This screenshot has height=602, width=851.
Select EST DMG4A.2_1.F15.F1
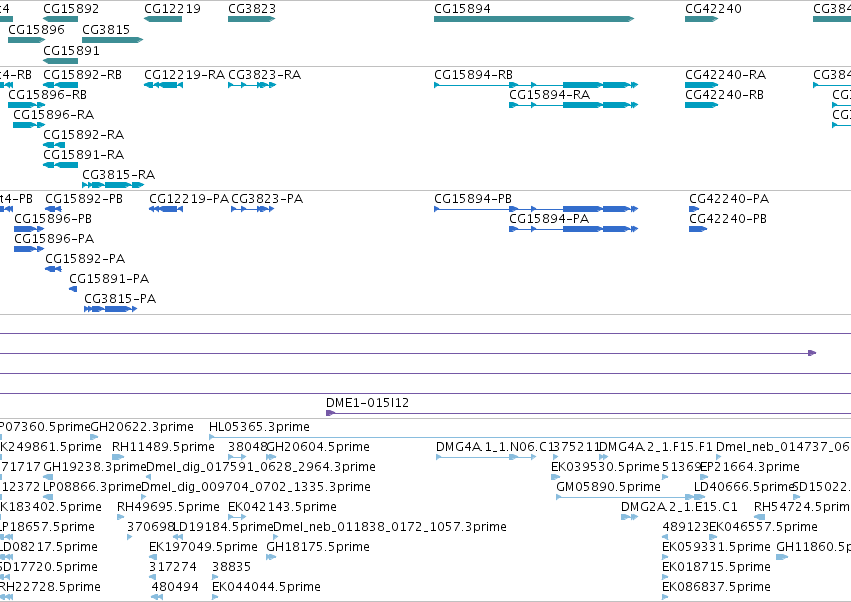(656, 447)
